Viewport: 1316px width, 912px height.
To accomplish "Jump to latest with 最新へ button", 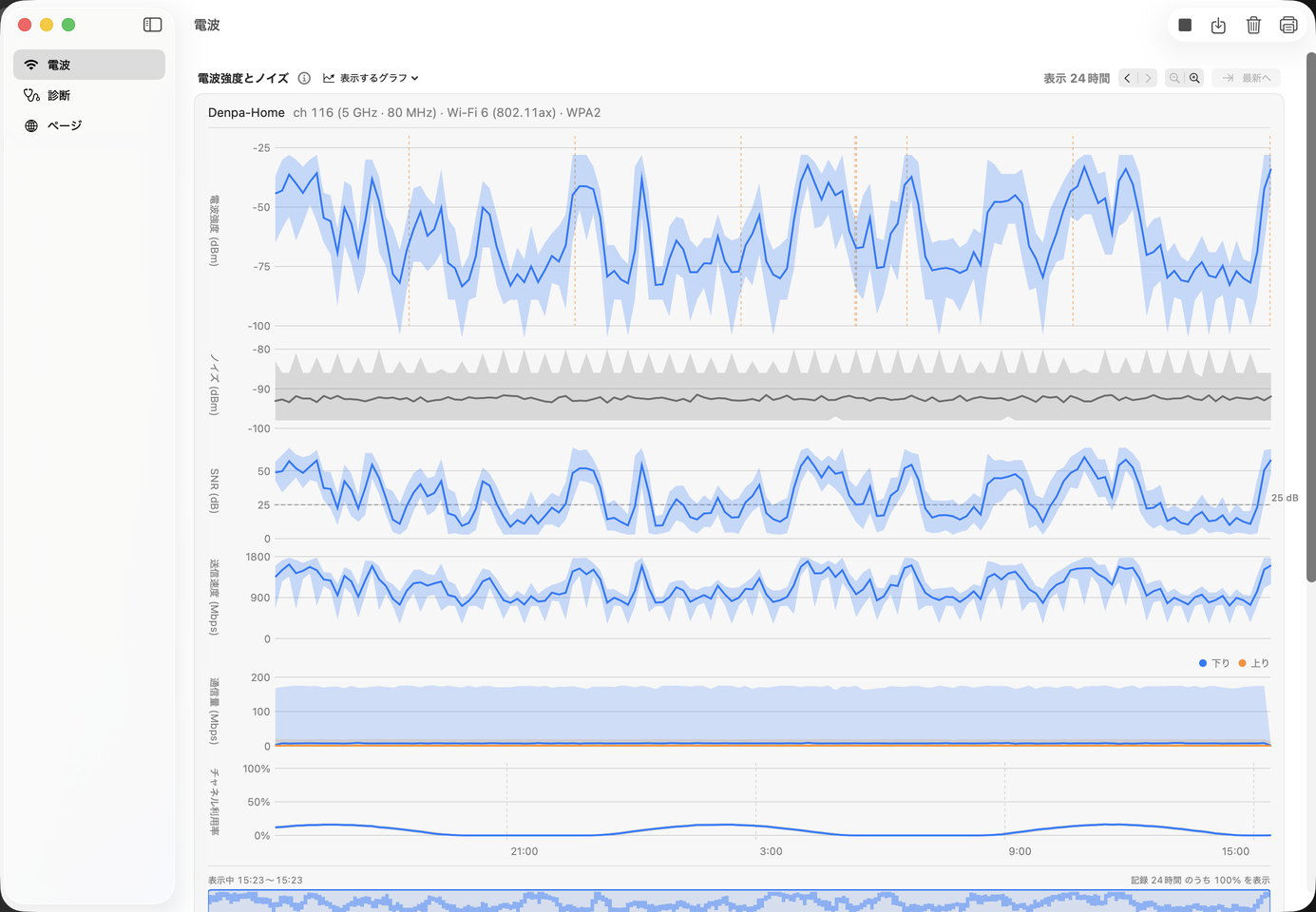I will pos(1246,78).
